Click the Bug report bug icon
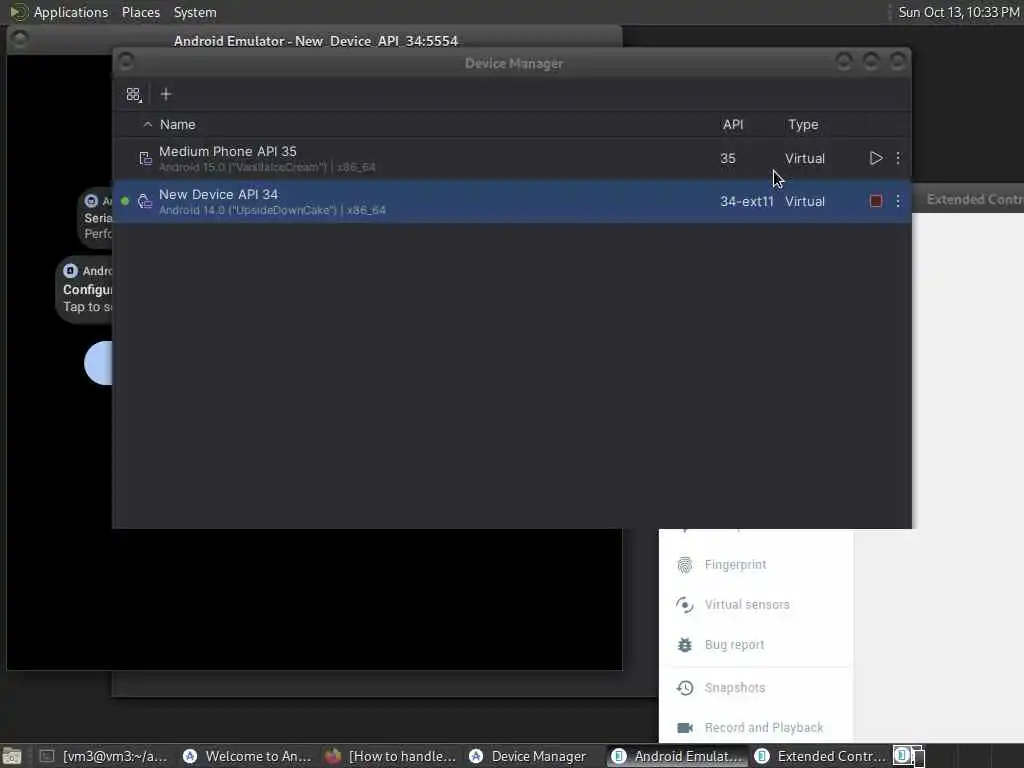 click(x=684, y=645)
